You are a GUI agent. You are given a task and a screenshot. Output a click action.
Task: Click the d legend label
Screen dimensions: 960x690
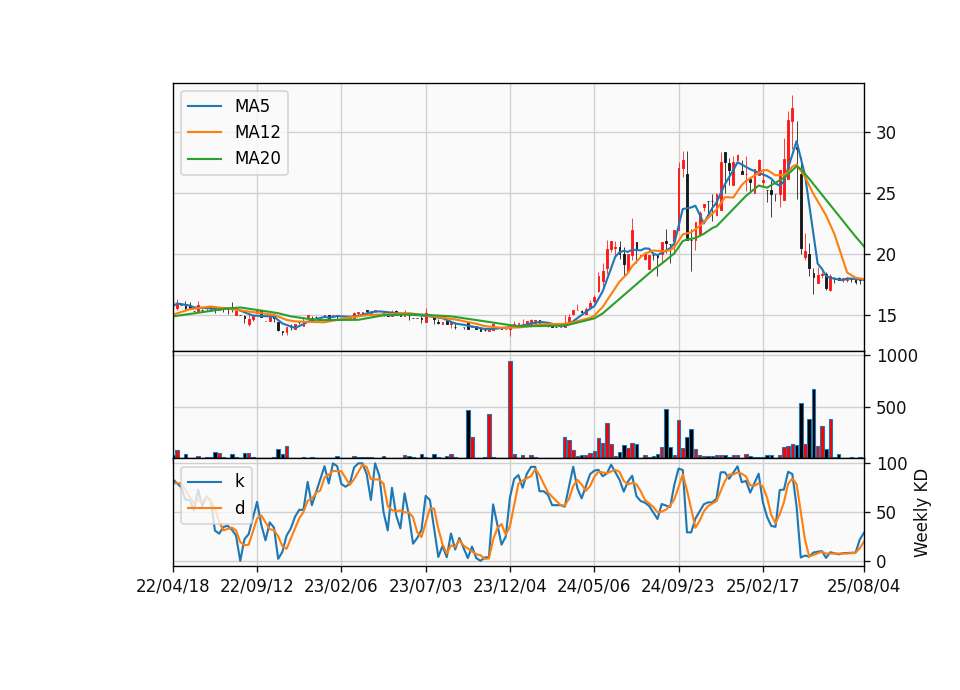239,508
